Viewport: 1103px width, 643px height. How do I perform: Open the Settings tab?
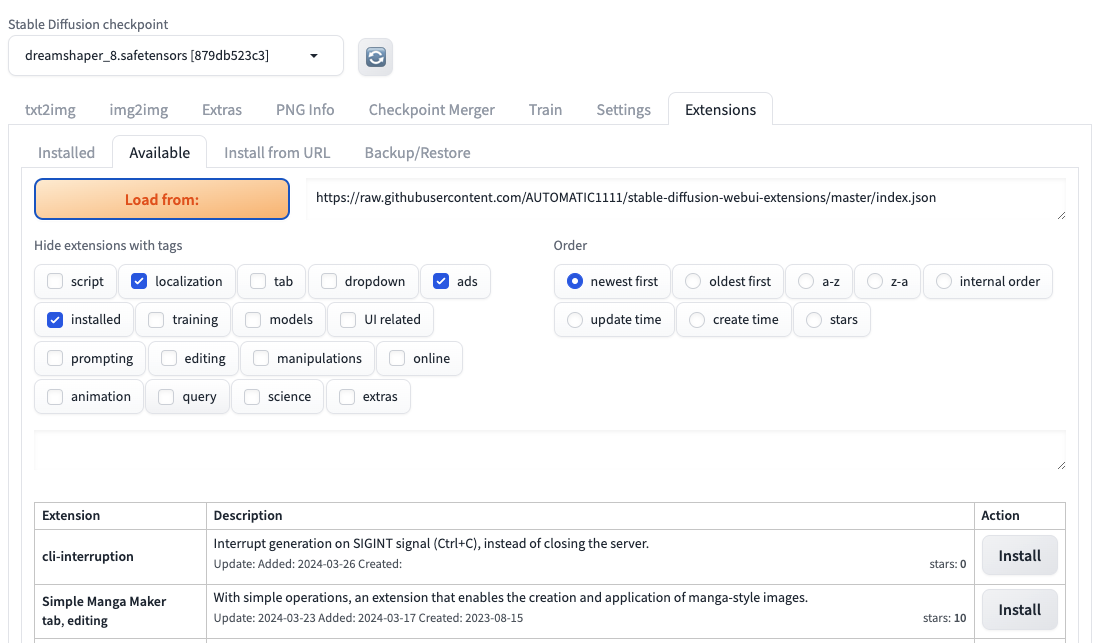point(623,110)
